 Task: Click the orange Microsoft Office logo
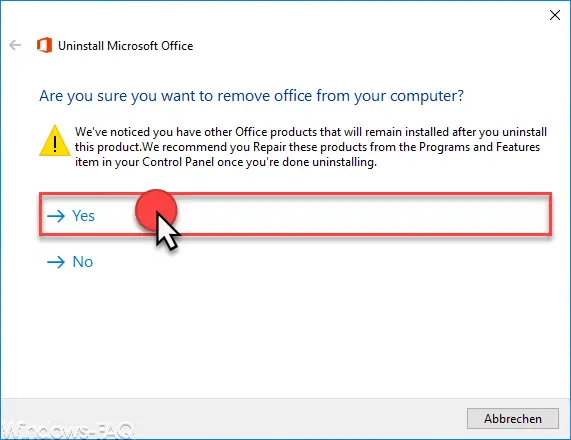tap(44, 45)
